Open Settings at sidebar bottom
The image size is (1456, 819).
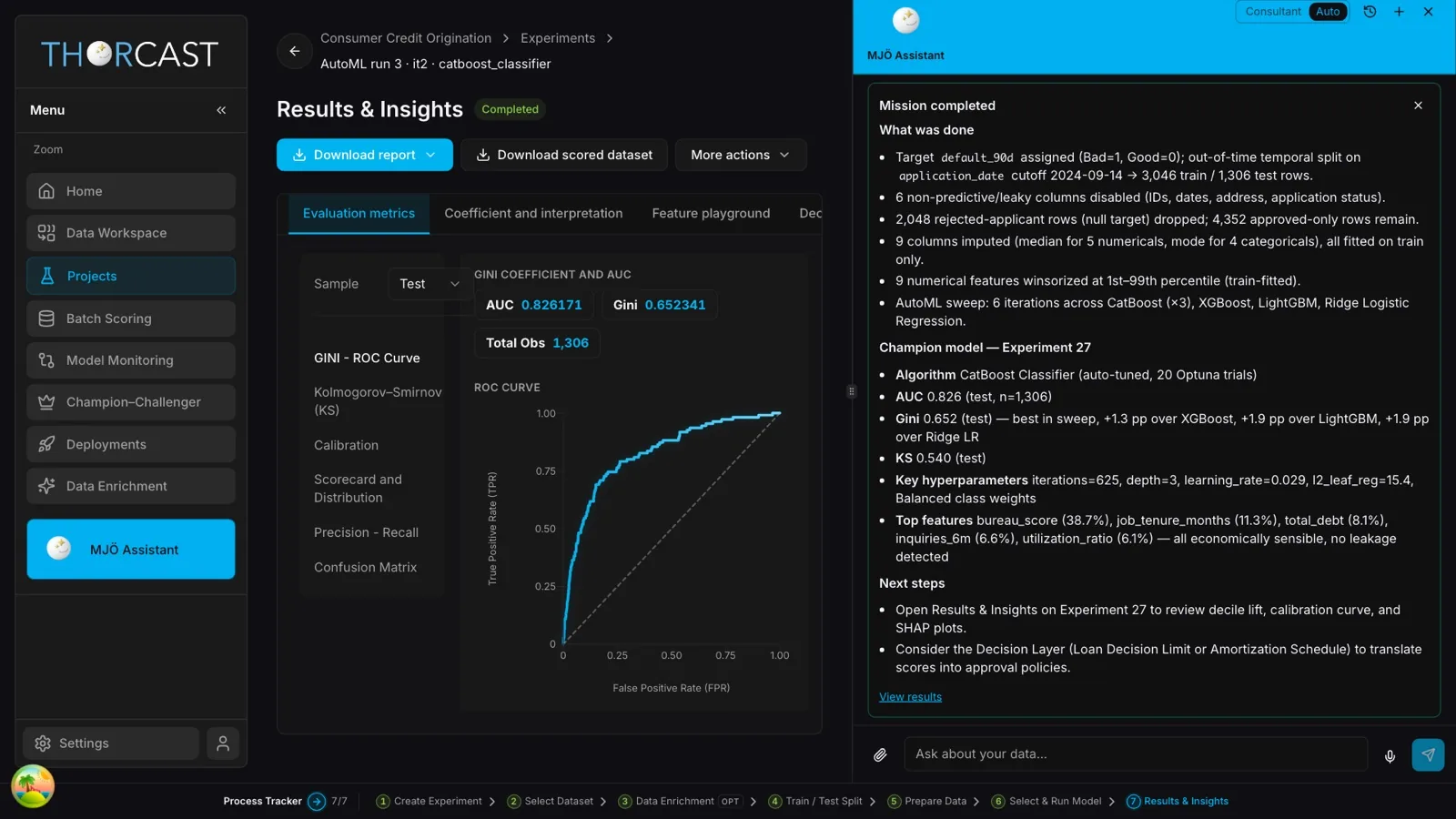111,743
